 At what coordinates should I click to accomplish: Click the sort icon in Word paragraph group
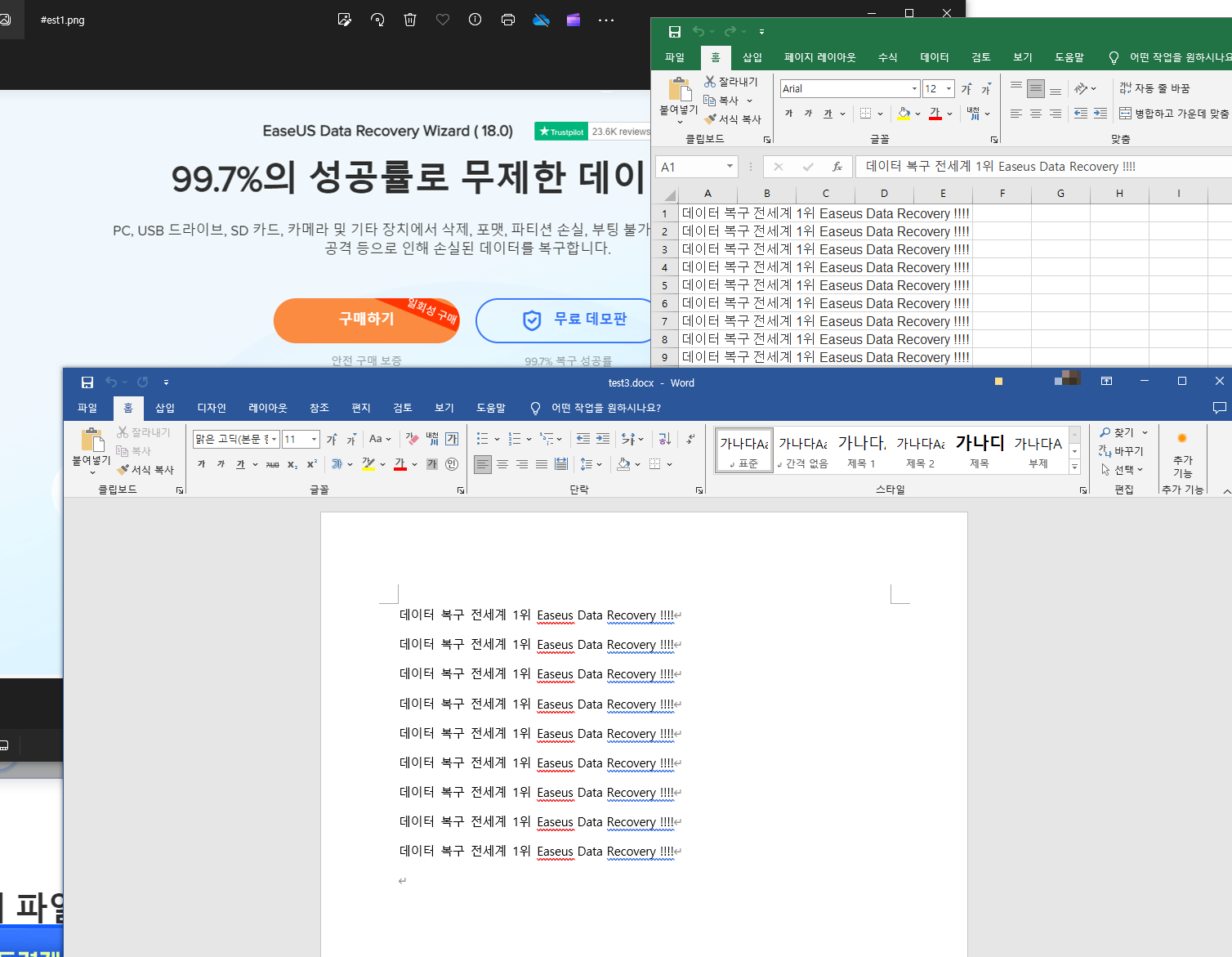tap(664, 439)
